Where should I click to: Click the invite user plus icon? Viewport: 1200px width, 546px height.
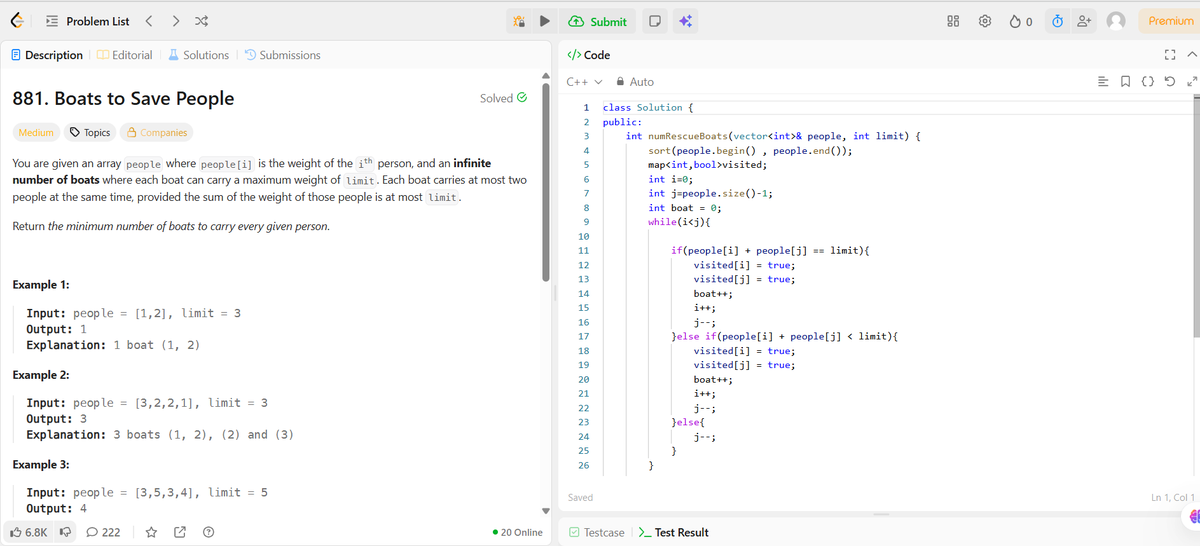pos(1085,21)
